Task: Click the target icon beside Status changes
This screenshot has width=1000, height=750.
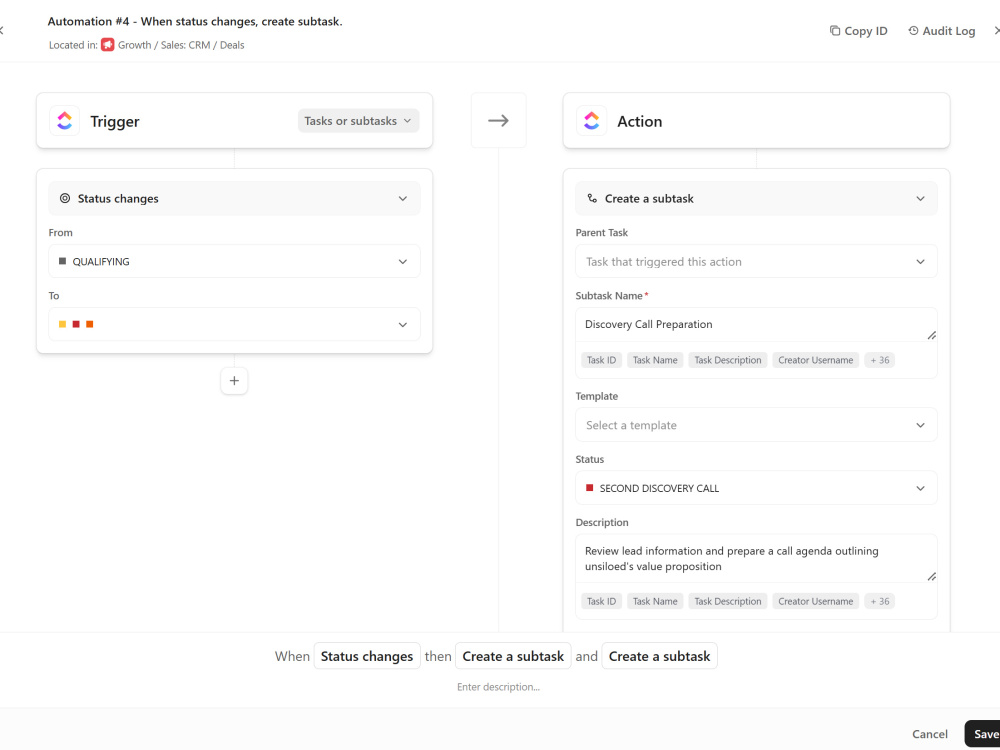Action: pos(64,198)
